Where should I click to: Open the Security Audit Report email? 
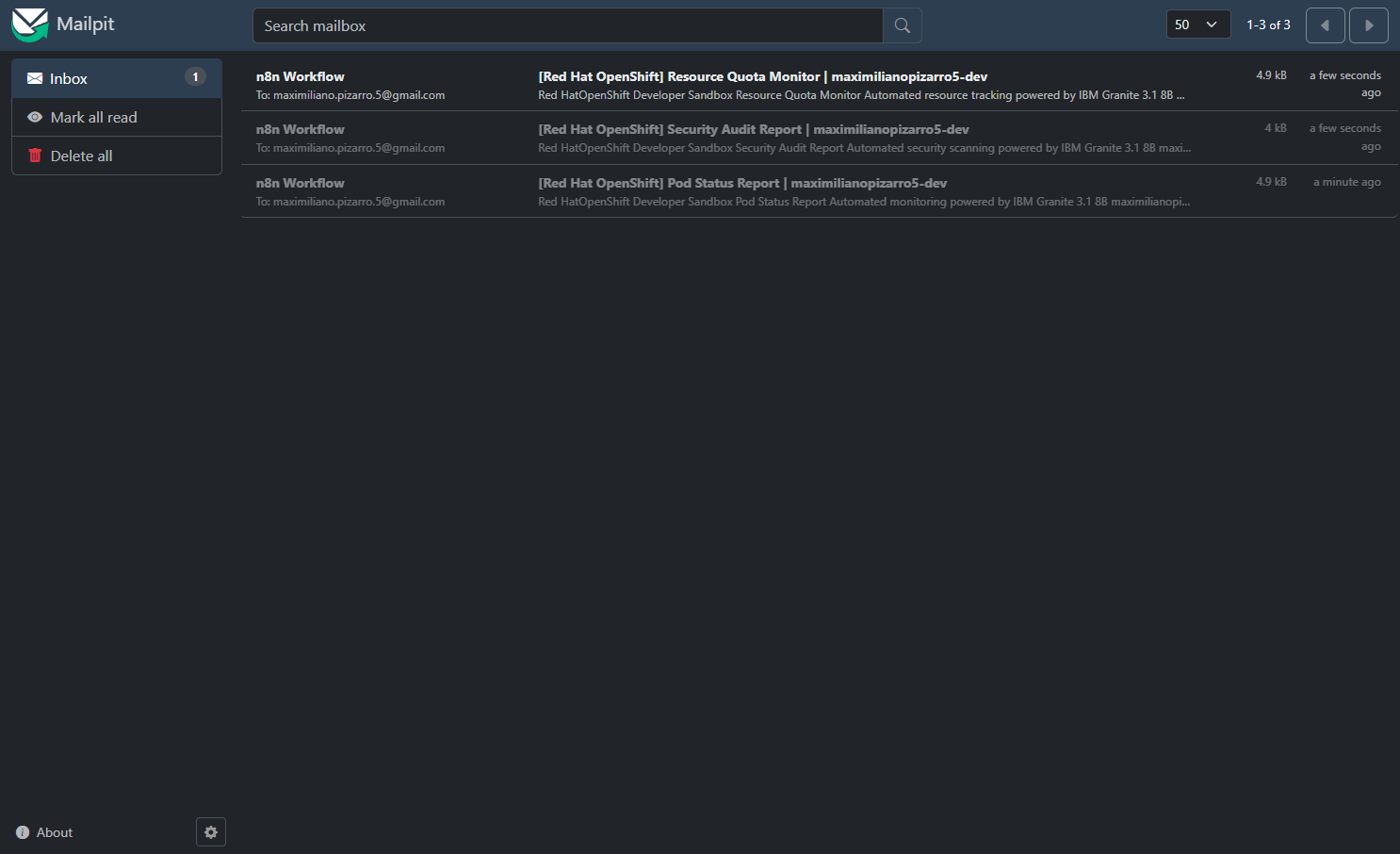coord(754,138)
